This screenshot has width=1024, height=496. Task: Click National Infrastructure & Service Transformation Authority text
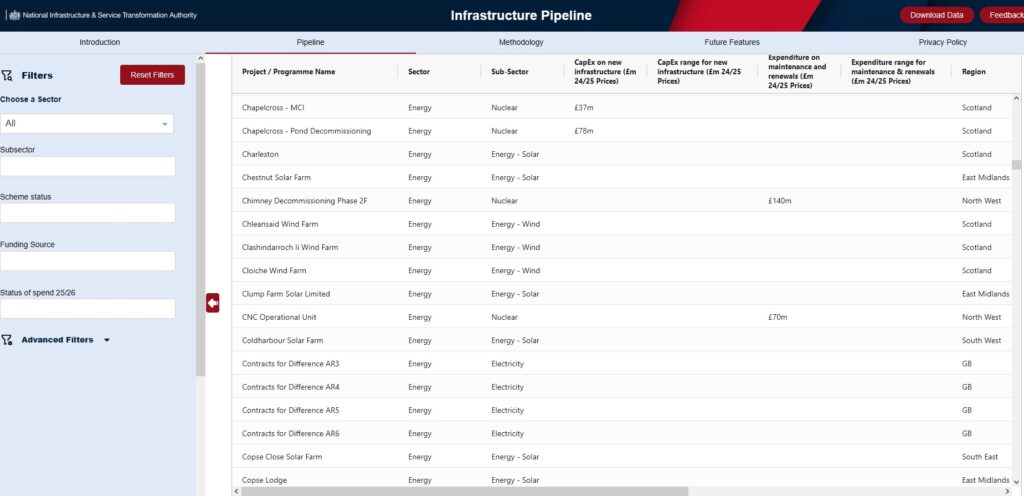tap(109, 15)
